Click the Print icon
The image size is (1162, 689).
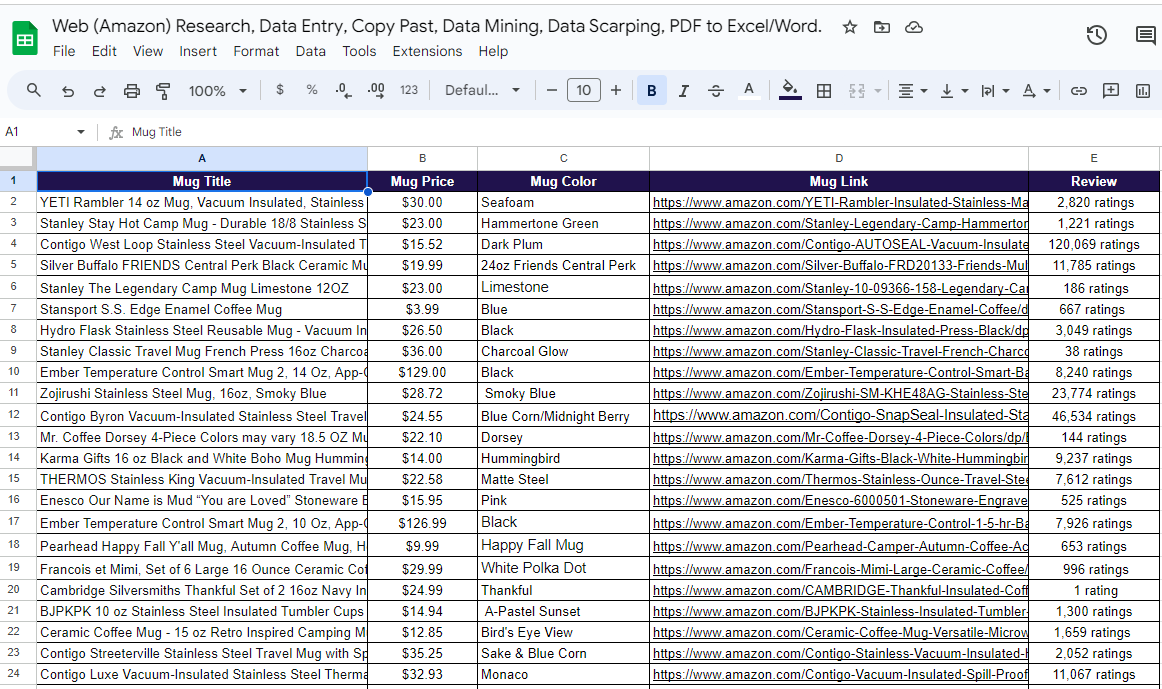pyautogui.click(x=131, y=90)
